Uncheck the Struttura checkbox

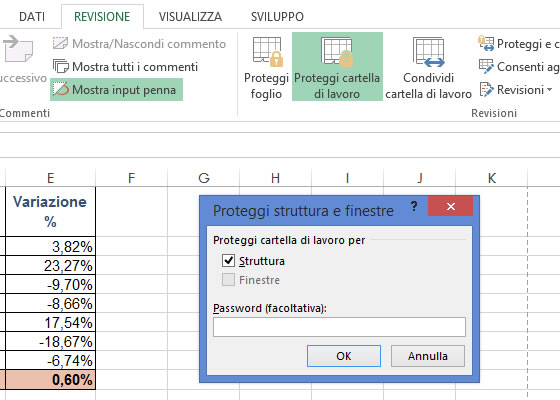click(229, 261)
